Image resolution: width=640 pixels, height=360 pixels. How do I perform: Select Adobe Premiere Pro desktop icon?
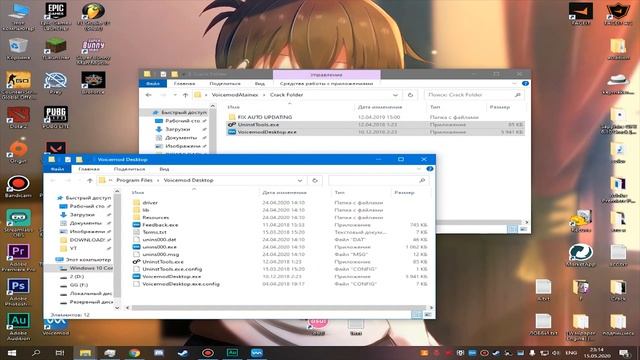(18, 258)
